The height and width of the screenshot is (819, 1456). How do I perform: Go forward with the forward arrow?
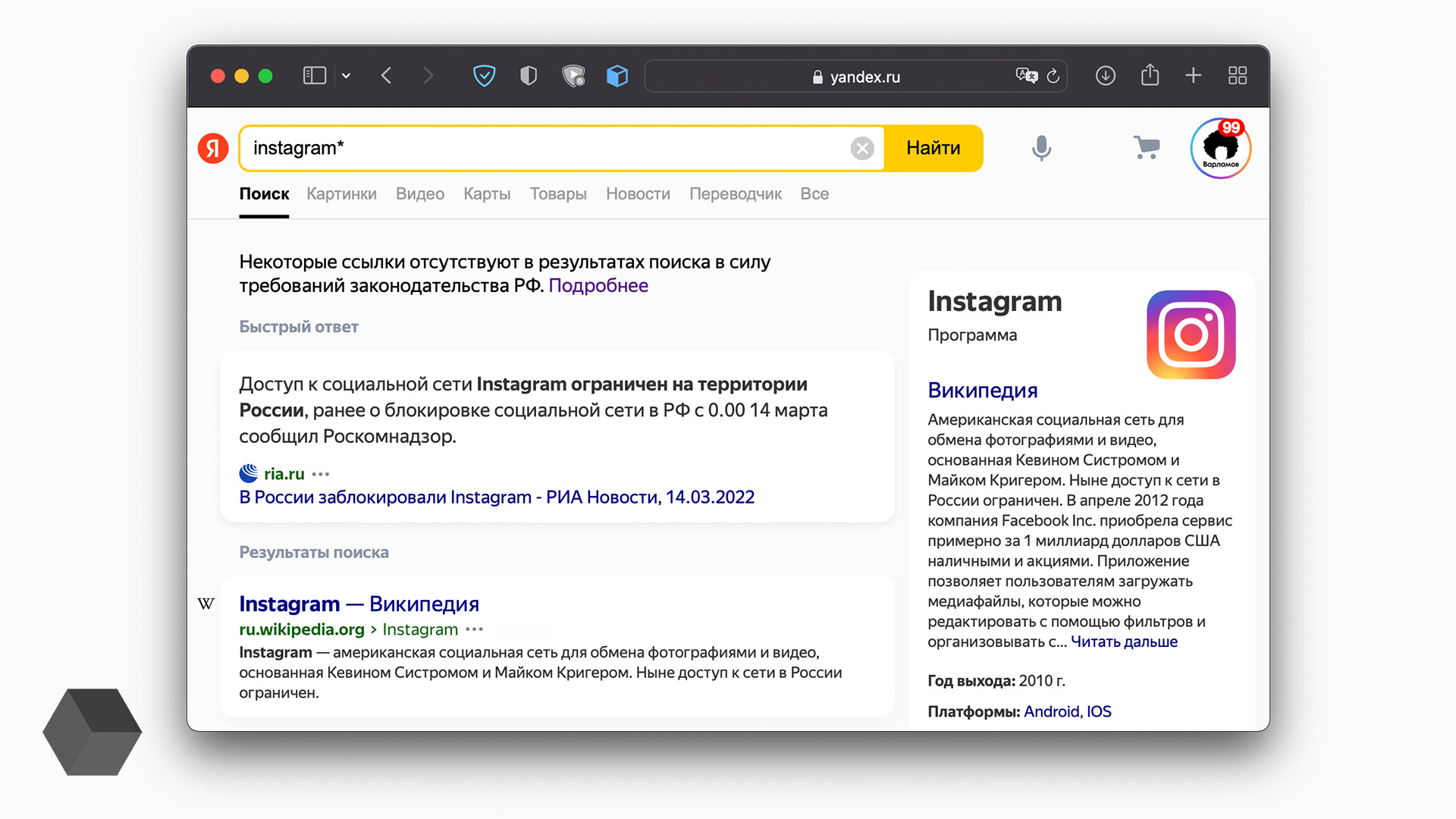428,76
